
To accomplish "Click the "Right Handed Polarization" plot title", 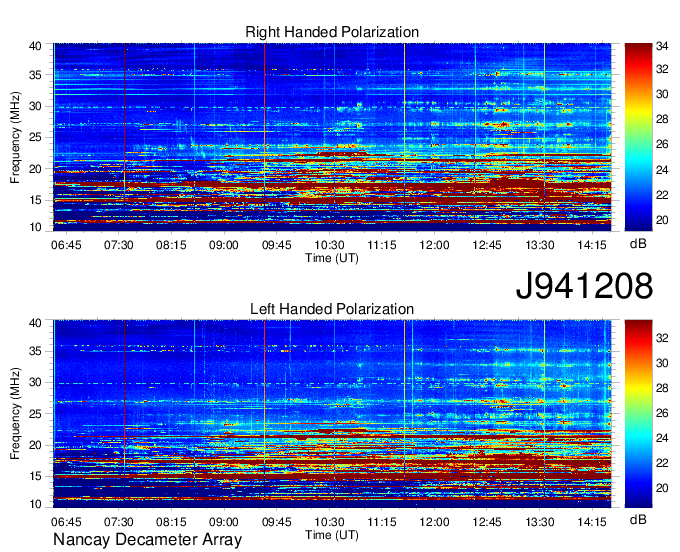I will tap(332, 32).
